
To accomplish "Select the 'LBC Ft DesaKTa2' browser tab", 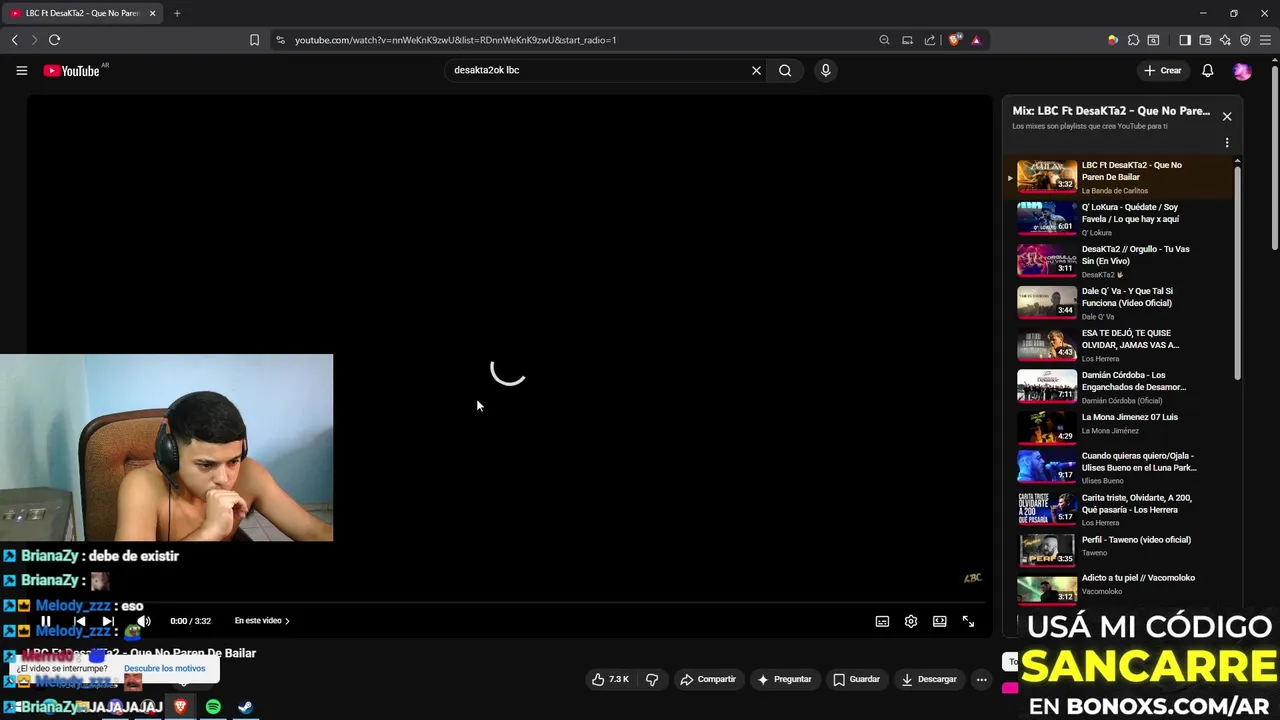I will tap(84, 13).
